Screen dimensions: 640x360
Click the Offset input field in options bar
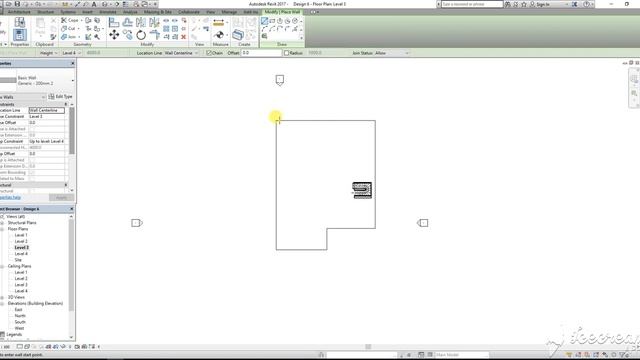click(x=261, y=53)
